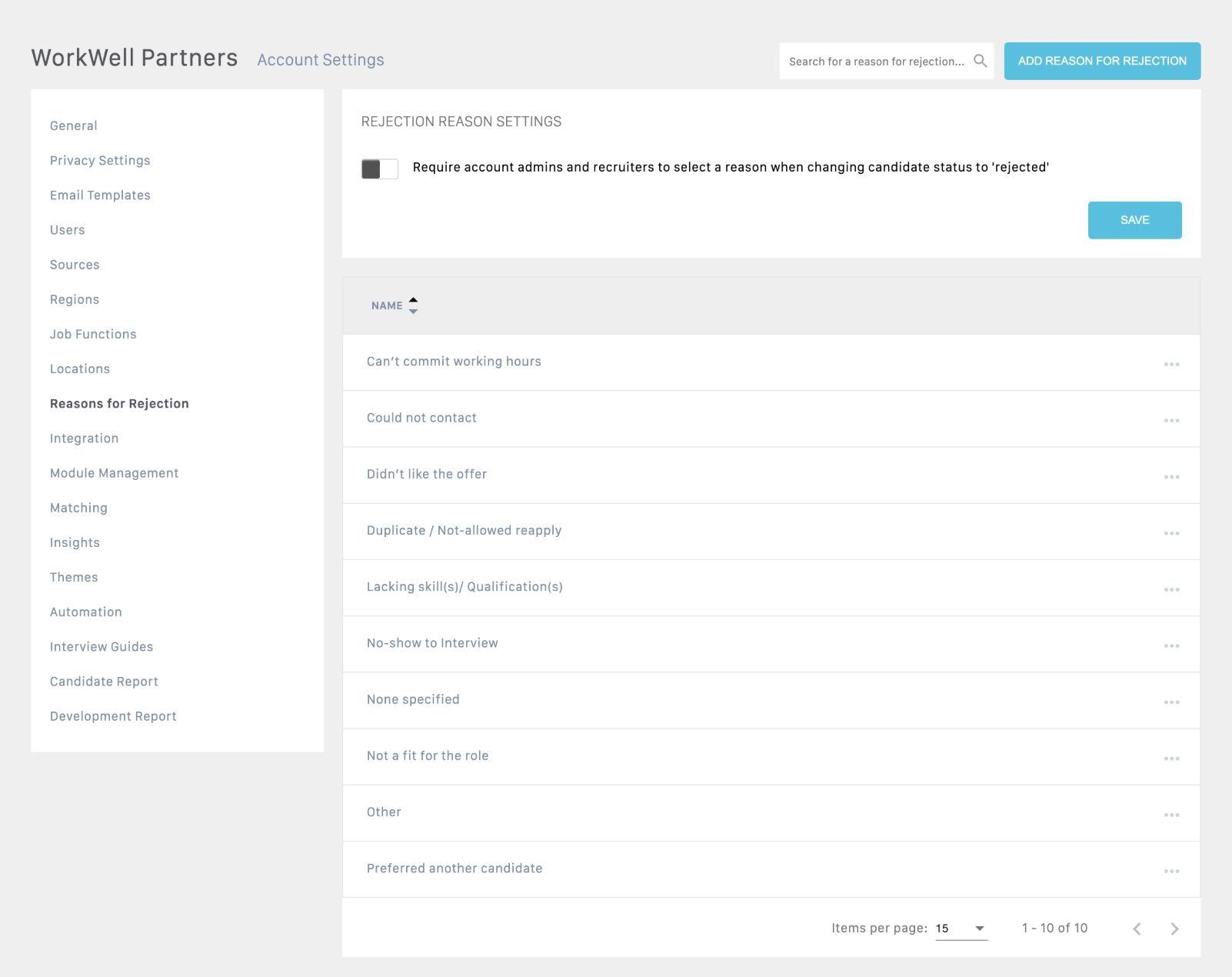Image resolution: width=1232 pixels, height=977 pixels.
Task: Open more options for 'No-show to Interview'
Action: pyautogui.click(x=1171, y=646)
